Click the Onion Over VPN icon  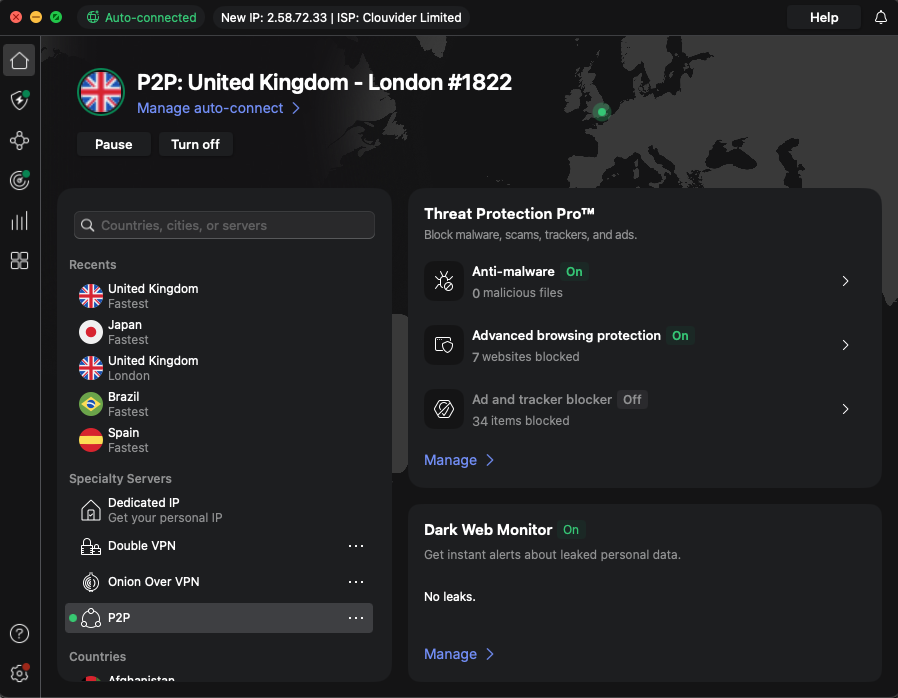pyautogui.click(x=90, y=582)
